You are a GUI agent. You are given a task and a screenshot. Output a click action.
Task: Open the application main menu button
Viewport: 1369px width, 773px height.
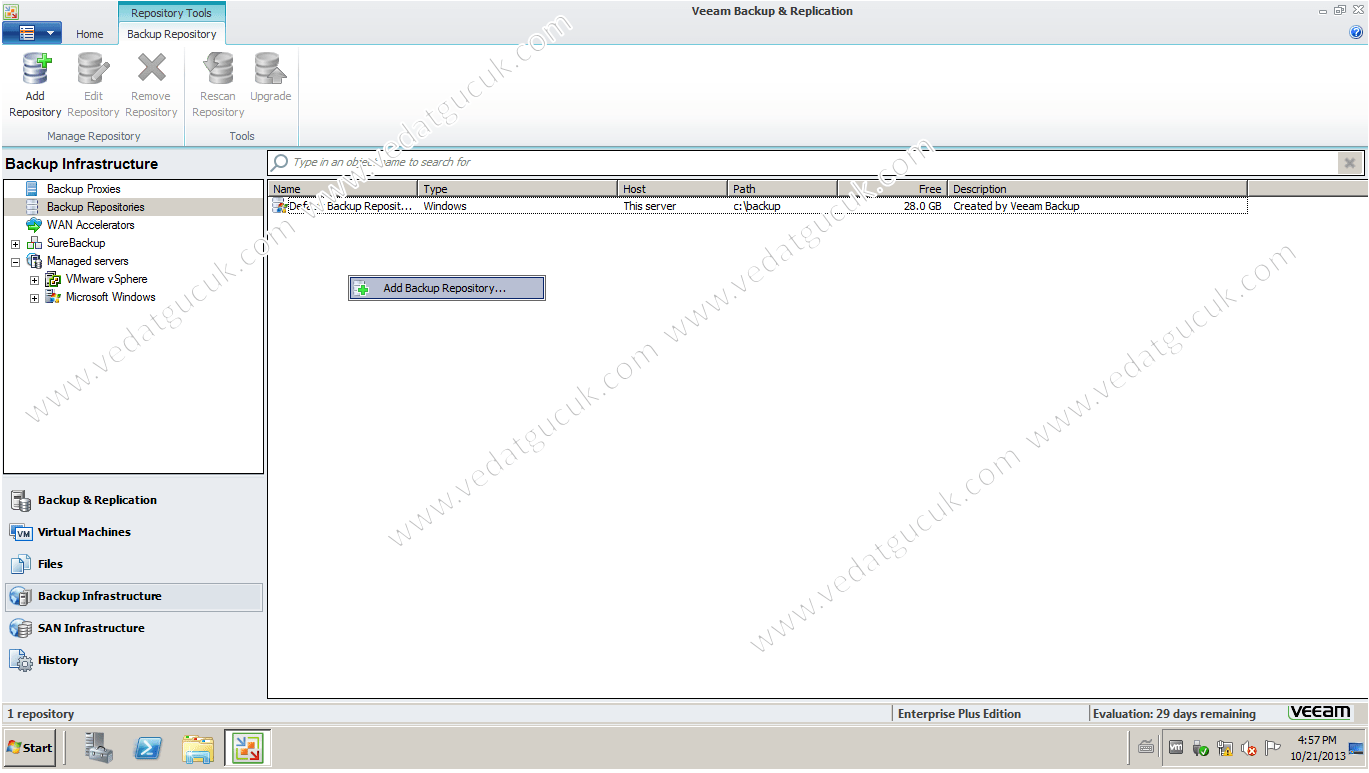(x=32, y=33)
